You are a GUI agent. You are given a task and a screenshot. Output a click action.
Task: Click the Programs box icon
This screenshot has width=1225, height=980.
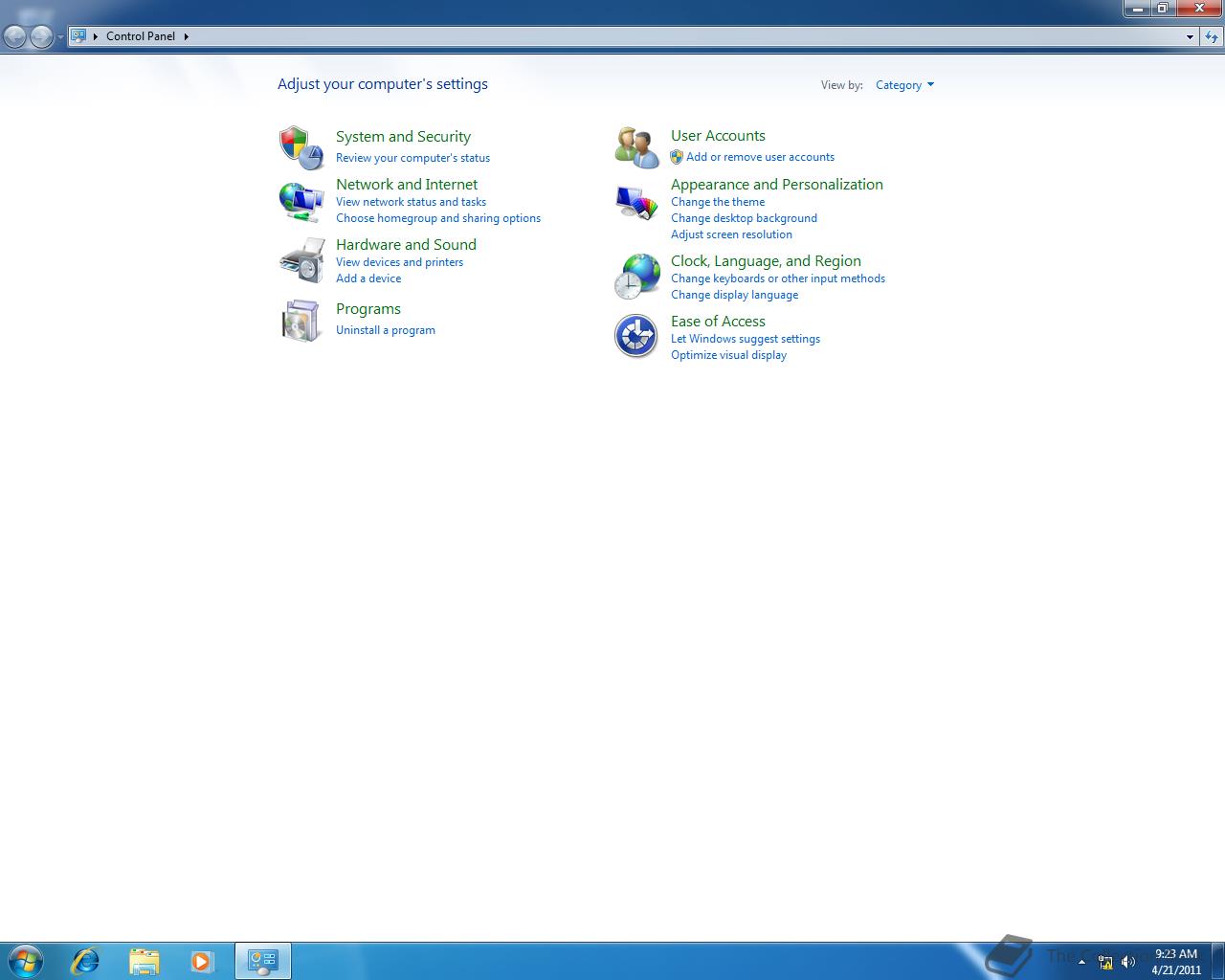(301, 321)
